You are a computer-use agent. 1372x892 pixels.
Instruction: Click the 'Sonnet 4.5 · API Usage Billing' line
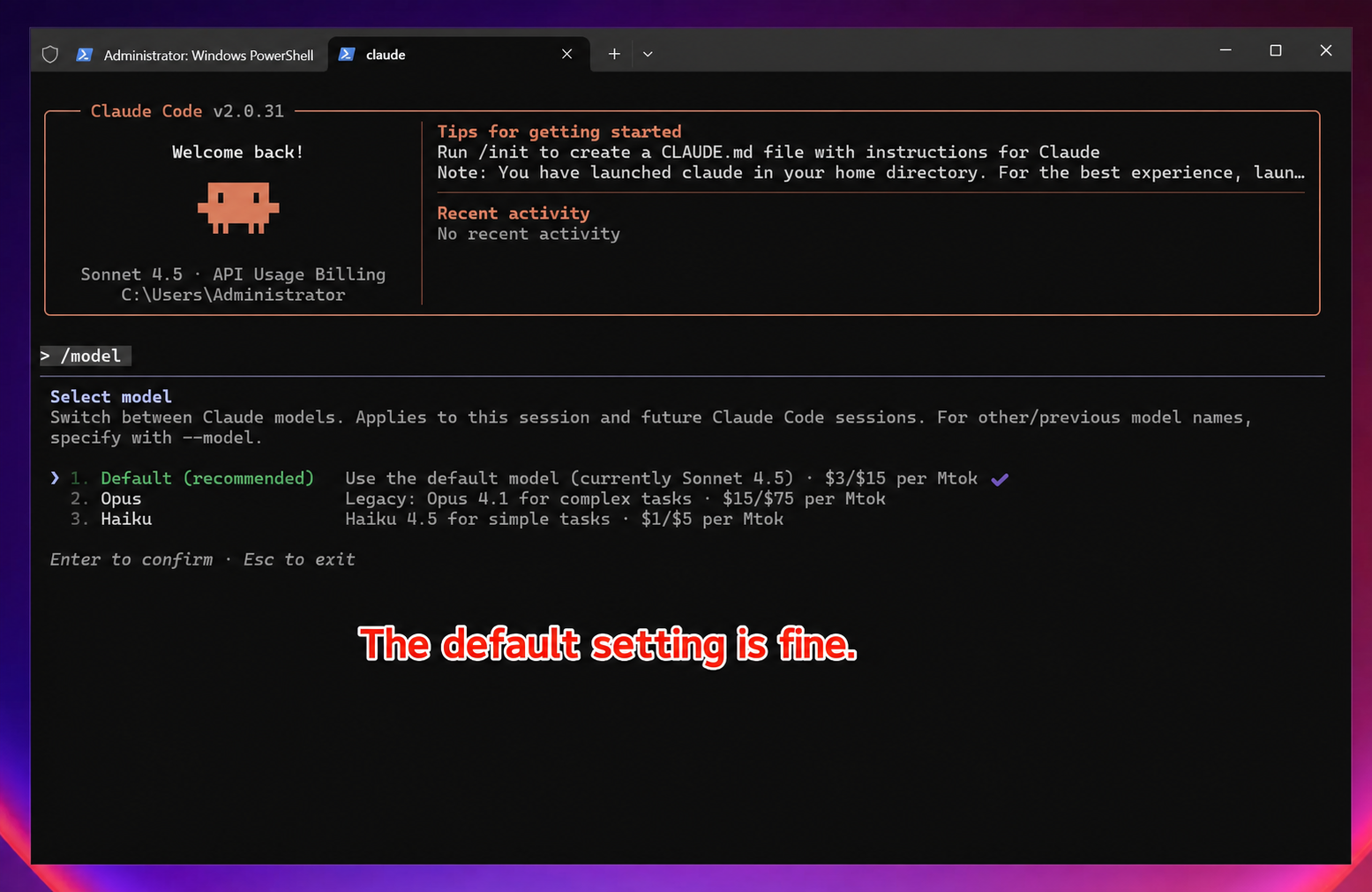click(x=233, y=274)
